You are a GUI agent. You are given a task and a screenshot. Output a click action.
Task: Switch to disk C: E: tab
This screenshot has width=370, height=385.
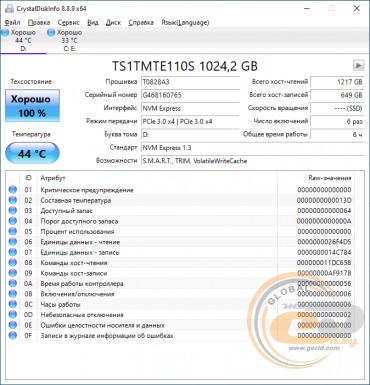point(69,41)
